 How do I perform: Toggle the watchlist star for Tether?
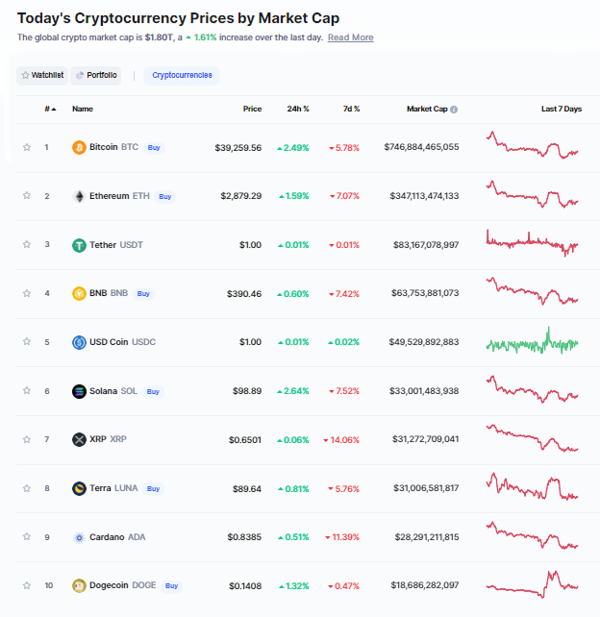pyautogui.click(x=27, y=244)
